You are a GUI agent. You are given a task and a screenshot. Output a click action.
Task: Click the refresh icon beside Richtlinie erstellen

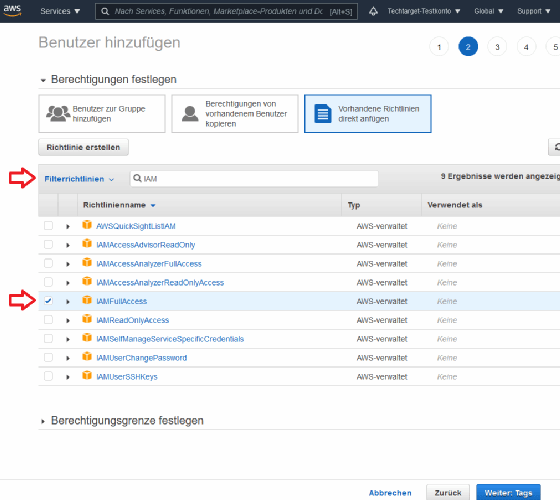coord(556,147)
